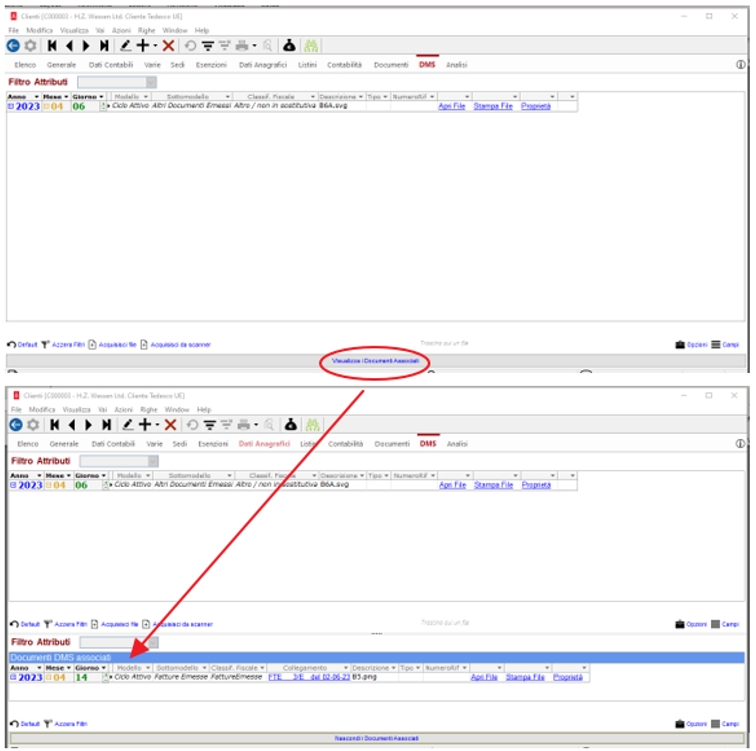Open the Modello column filter in top window

pyautogui.click(x=146, y=97)
